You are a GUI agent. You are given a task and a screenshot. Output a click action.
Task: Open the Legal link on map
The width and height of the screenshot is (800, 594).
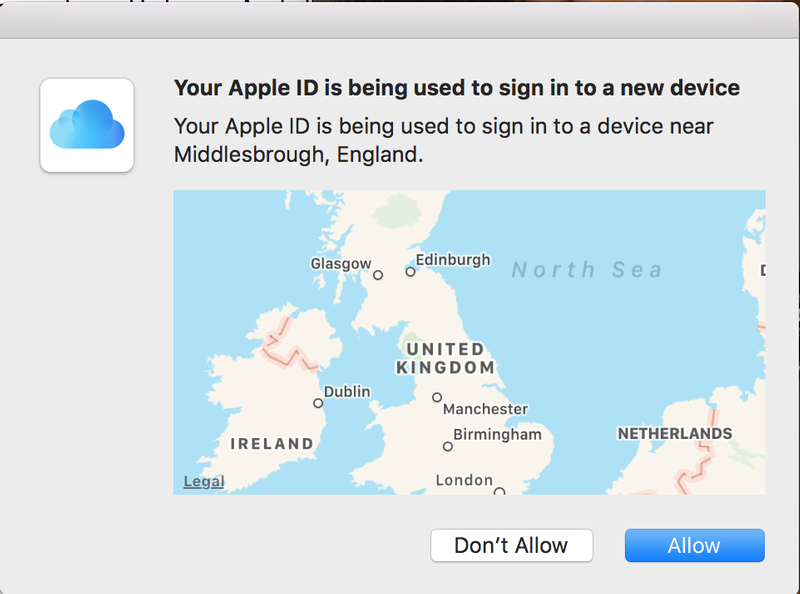coord(203,482)
